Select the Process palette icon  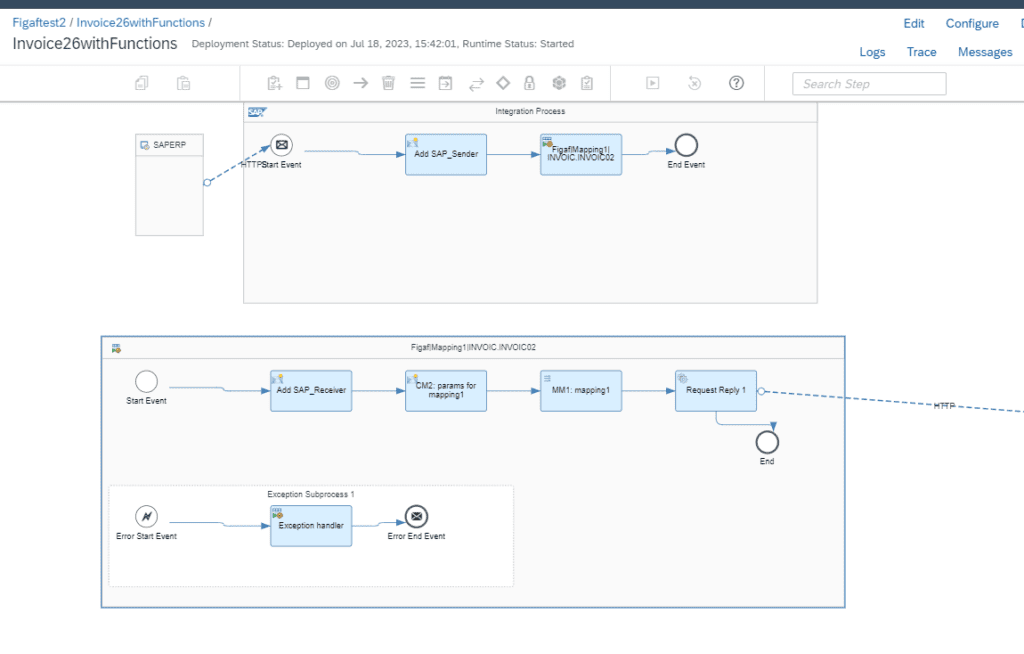point(303,83)
